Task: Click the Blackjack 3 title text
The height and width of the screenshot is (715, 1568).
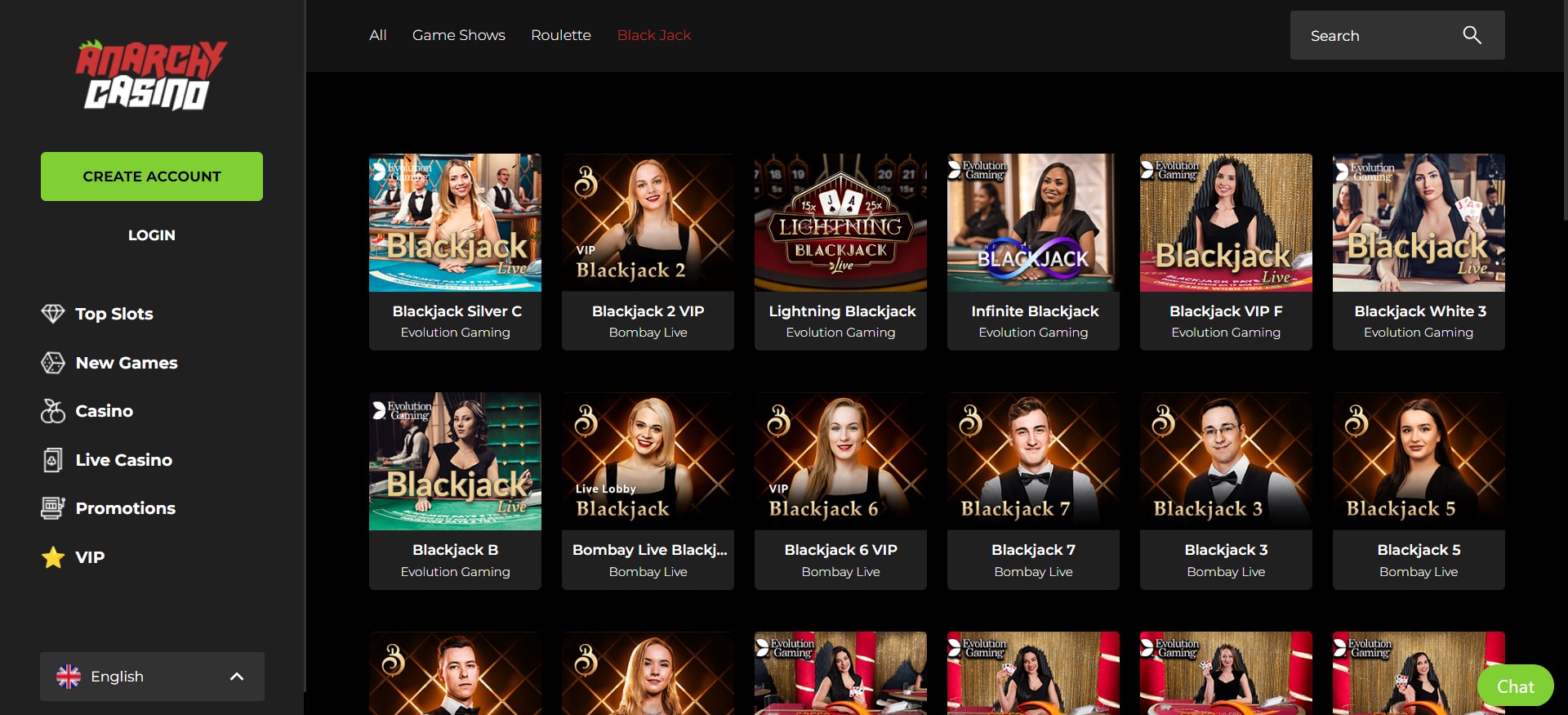Action: 1226,550
